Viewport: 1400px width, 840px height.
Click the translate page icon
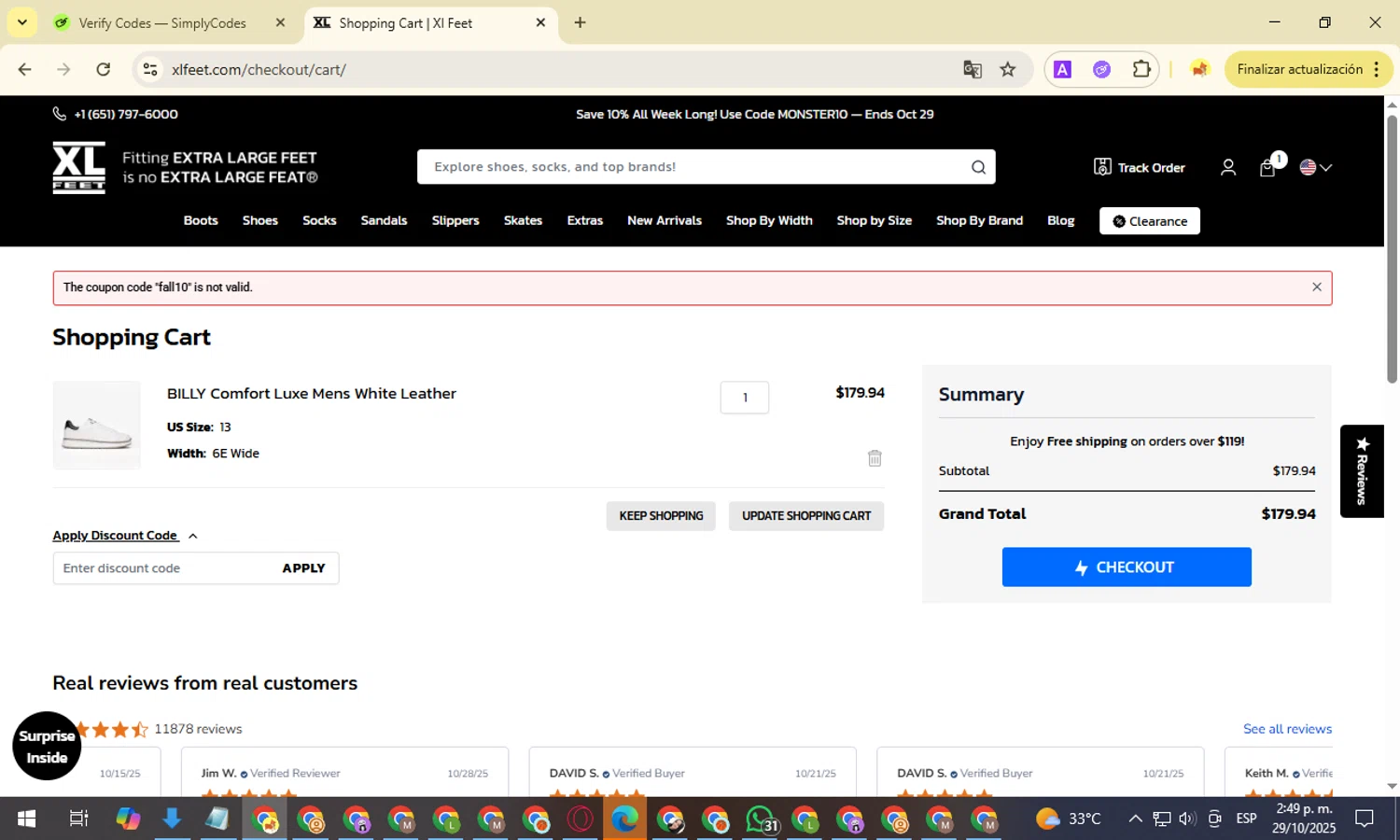(x=973, y=69)
